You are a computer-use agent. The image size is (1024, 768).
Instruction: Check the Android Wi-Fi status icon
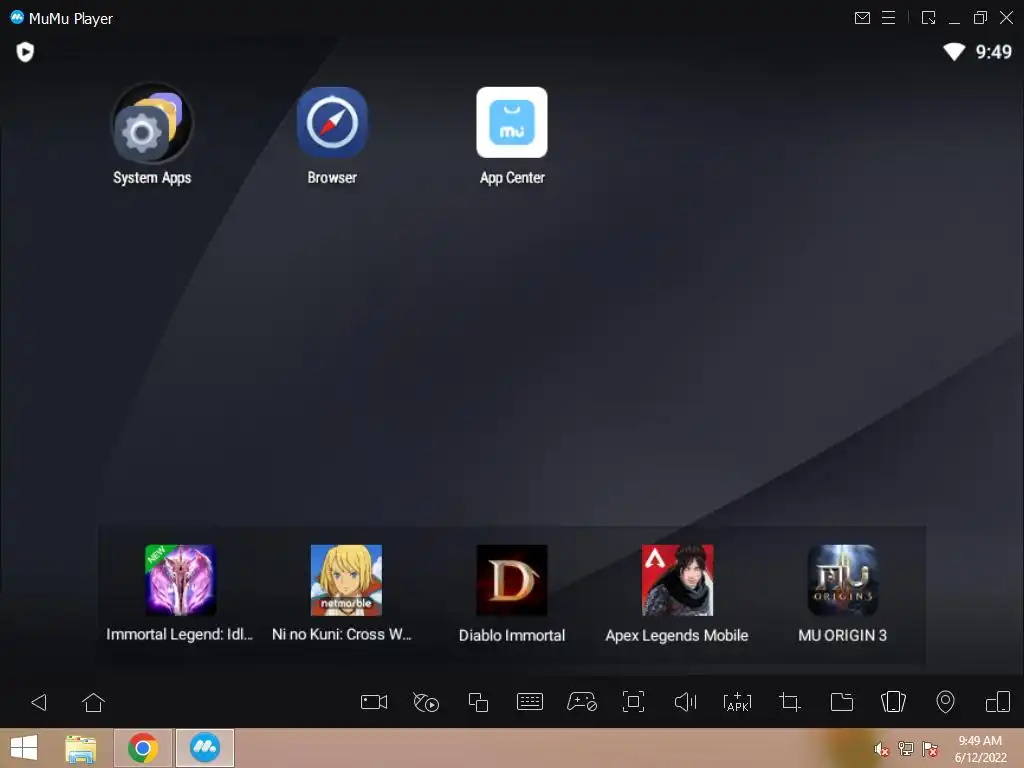pos(953,52)
